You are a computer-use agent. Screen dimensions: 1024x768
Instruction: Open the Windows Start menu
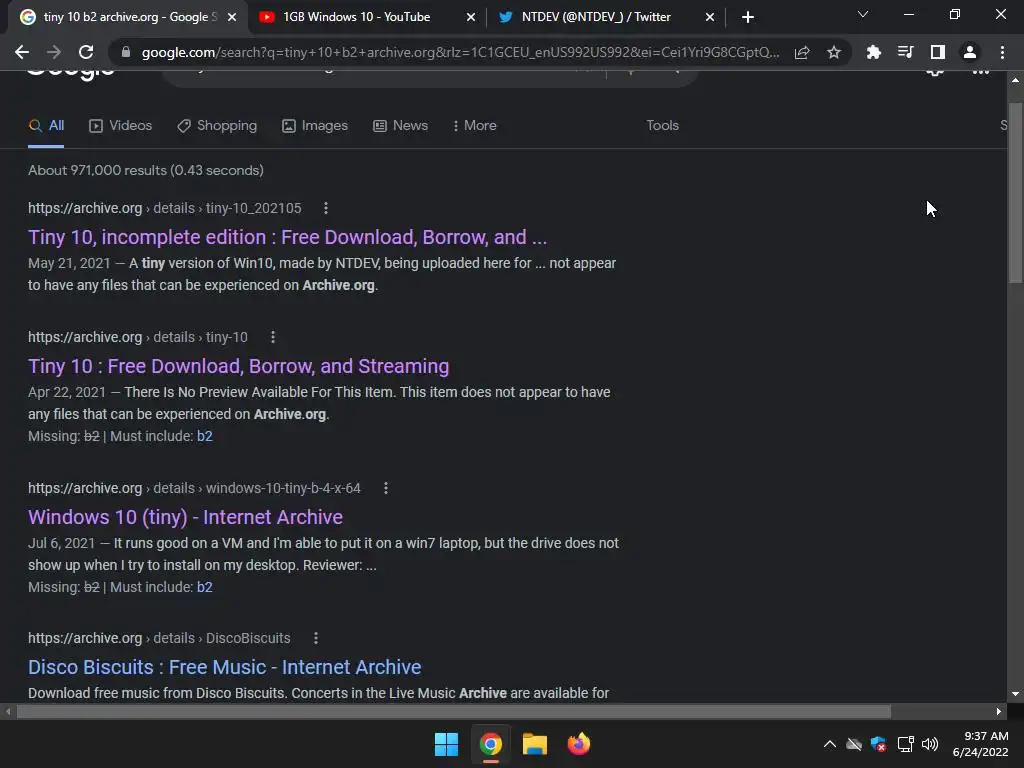(x=447, y=744)
